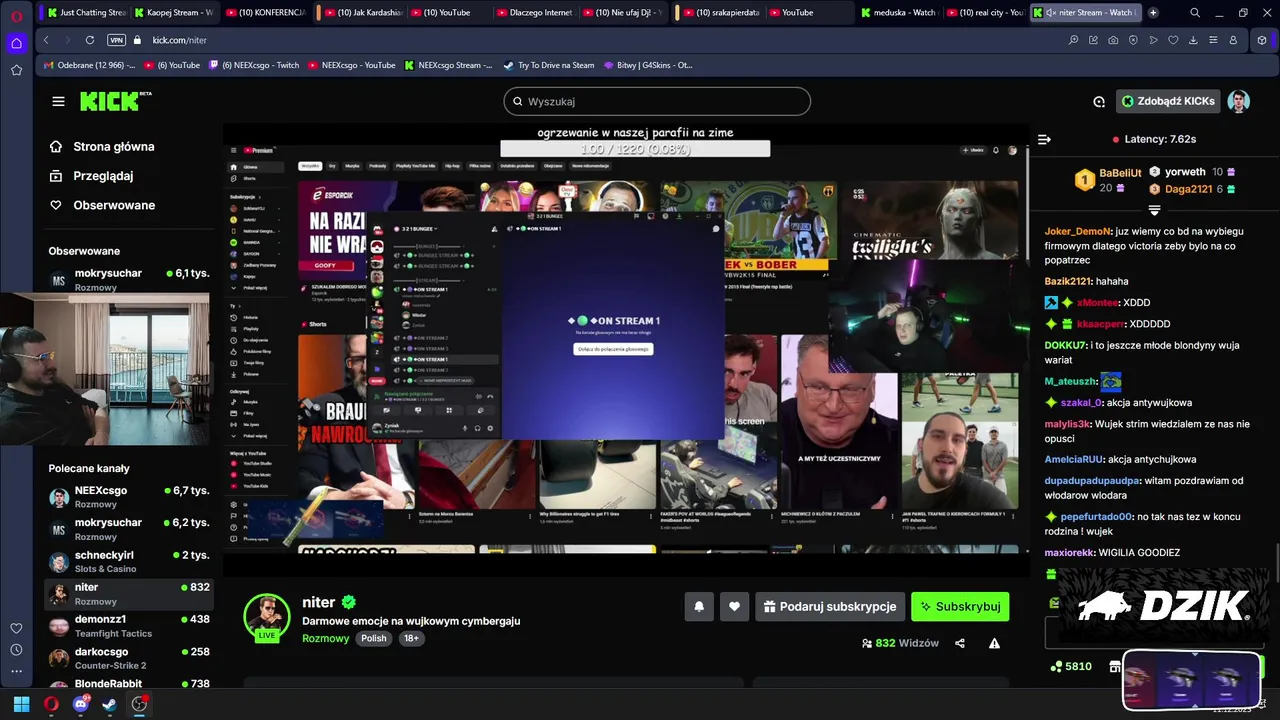The image size is (1280, 720).
Task: Click the circular icon left of Zdobądź KICKs
Action: pos(1099,101)
